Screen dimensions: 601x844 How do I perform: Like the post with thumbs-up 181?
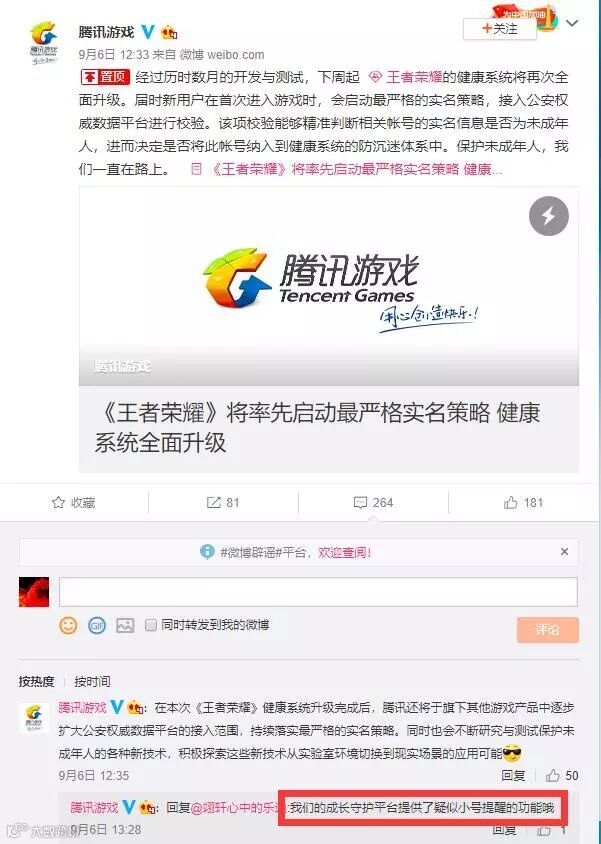point(510,502)
